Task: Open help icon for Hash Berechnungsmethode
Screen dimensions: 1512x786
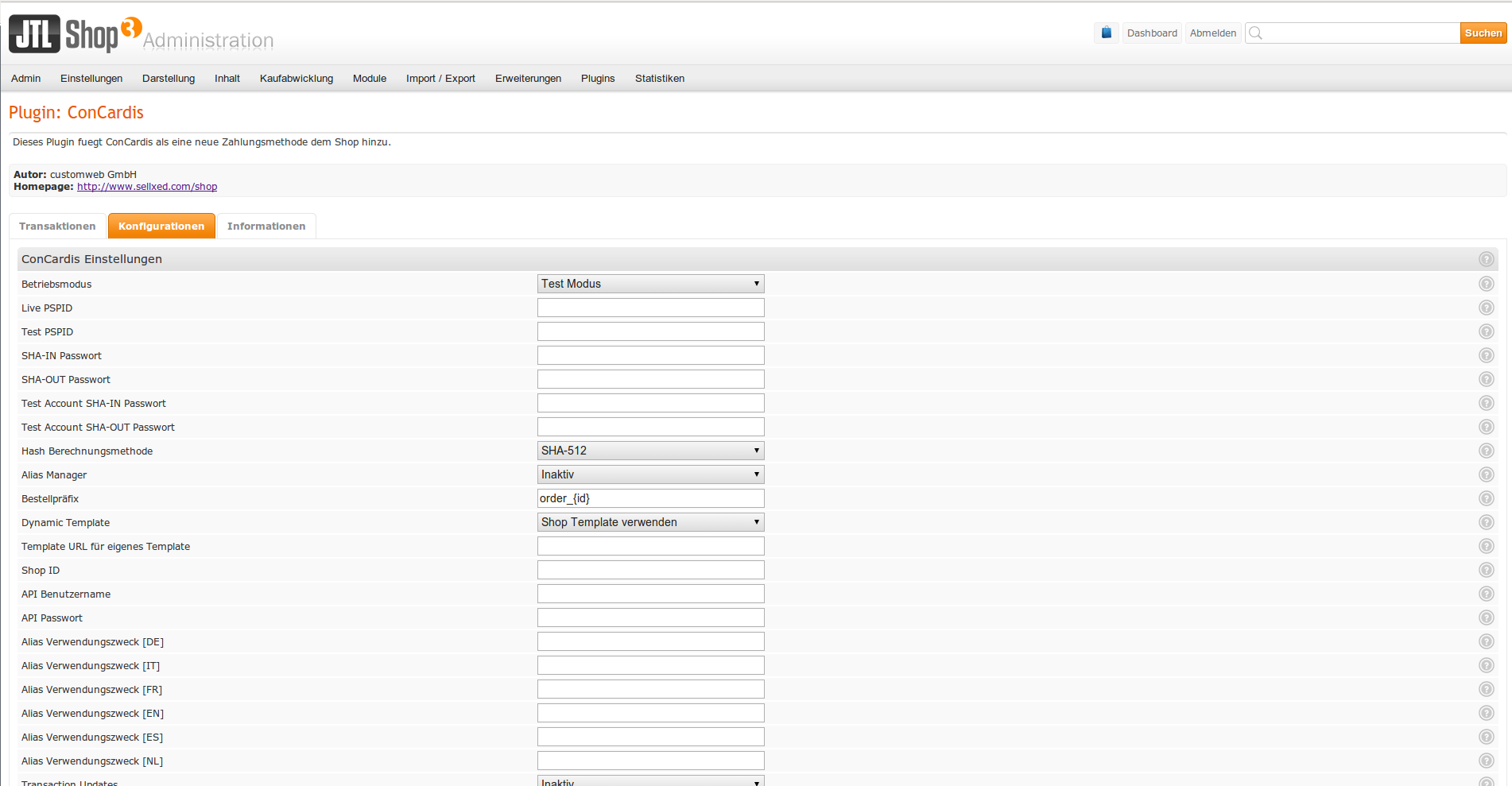Action: [x=1486, y=451]
